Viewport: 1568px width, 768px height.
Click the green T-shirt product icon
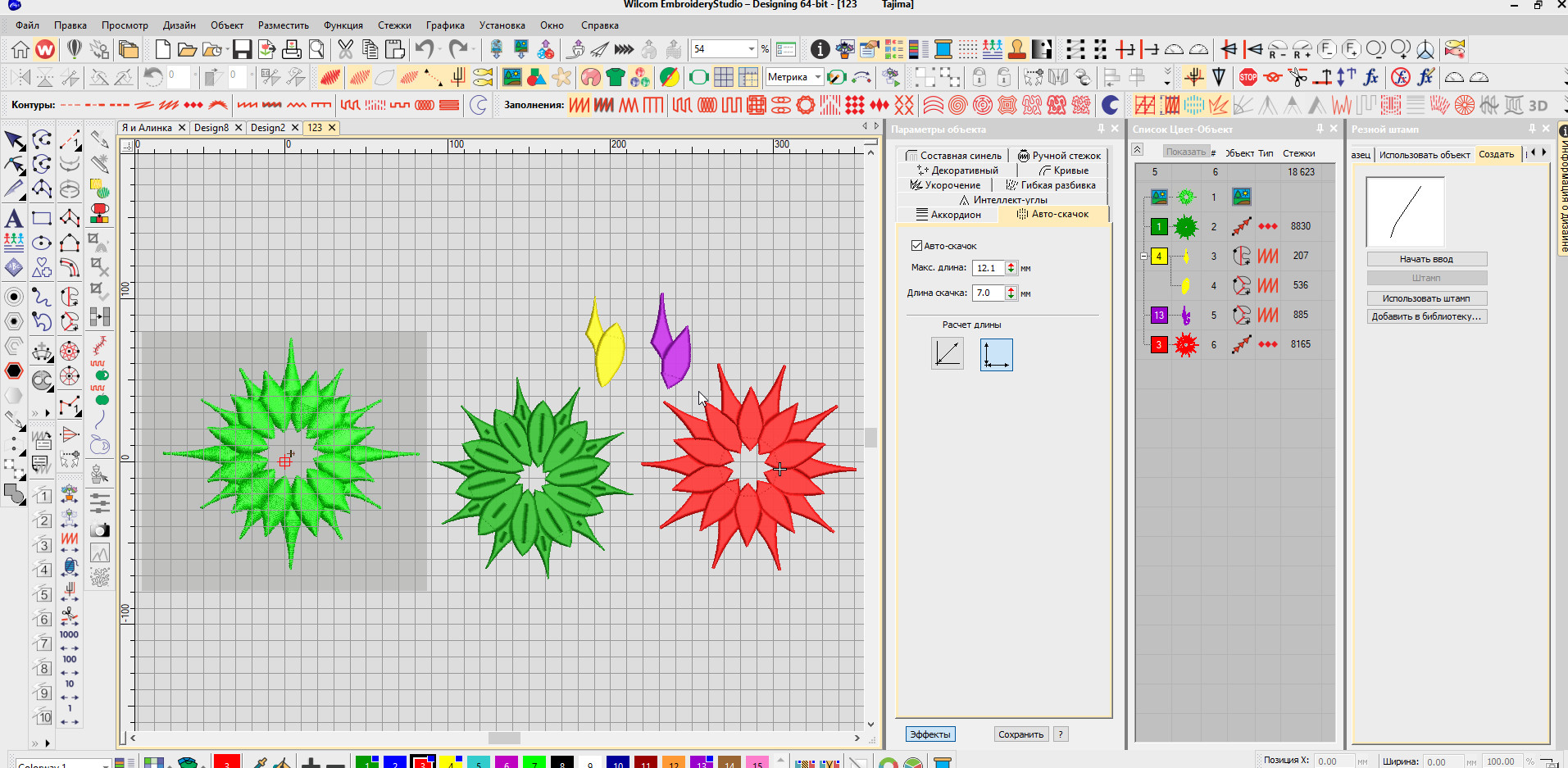(x=615, y=78)
